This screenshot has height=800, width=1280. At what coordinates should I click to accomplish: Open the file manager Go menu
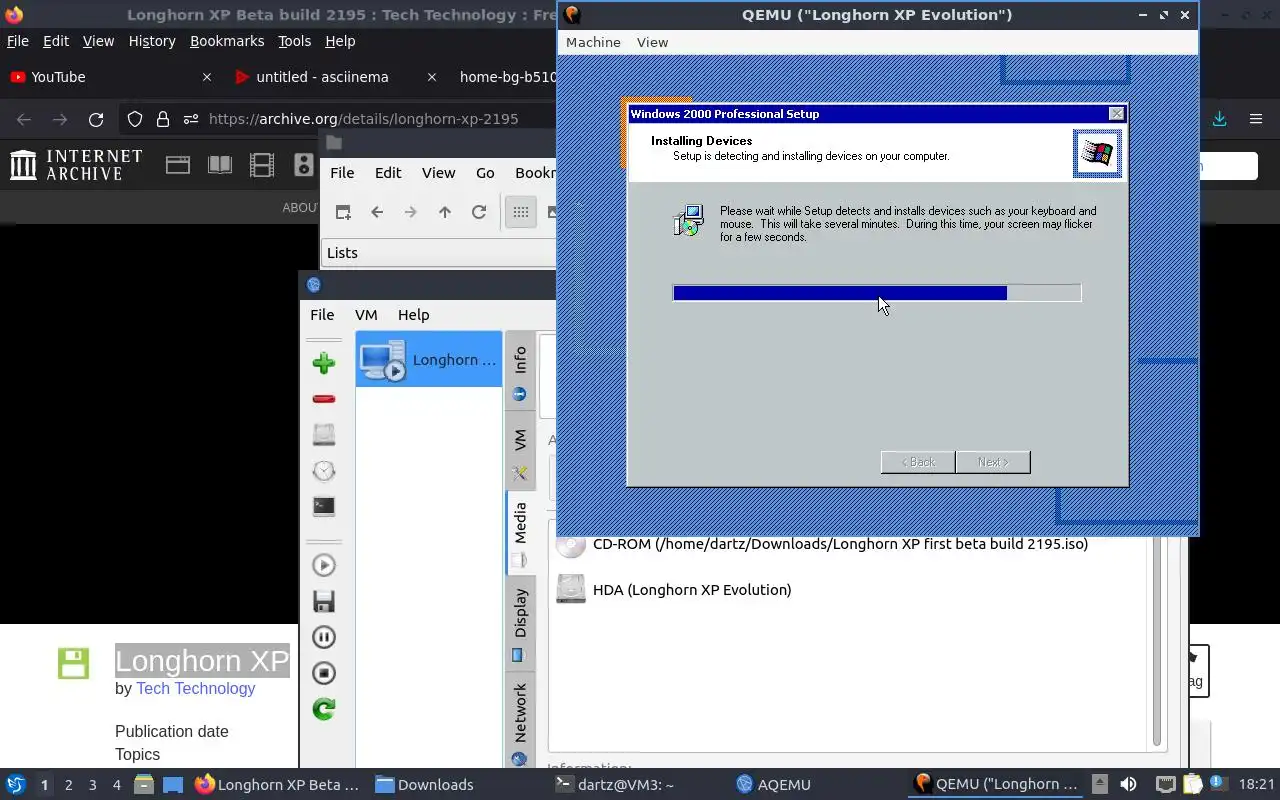coord(485,173)
